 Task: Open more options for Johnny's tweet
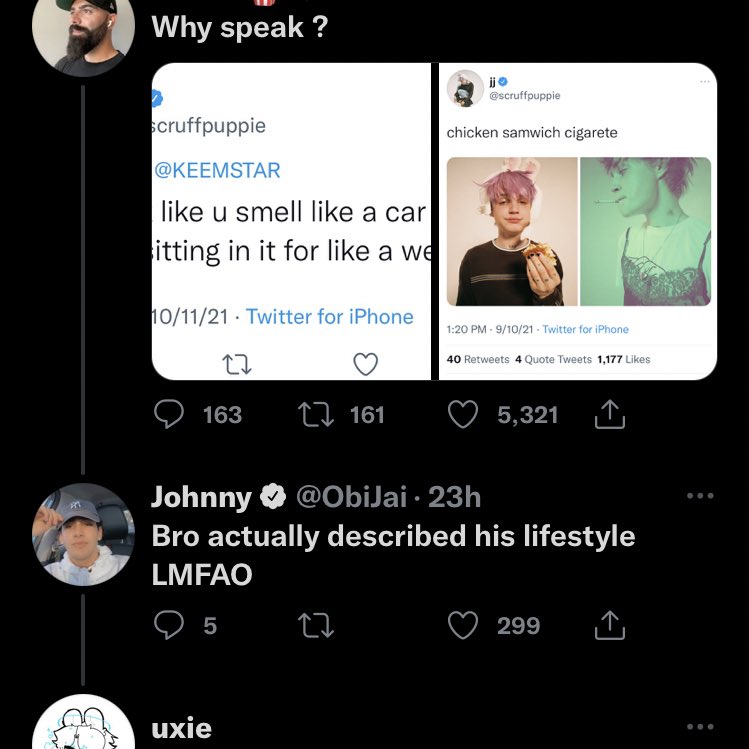[700, 496]
